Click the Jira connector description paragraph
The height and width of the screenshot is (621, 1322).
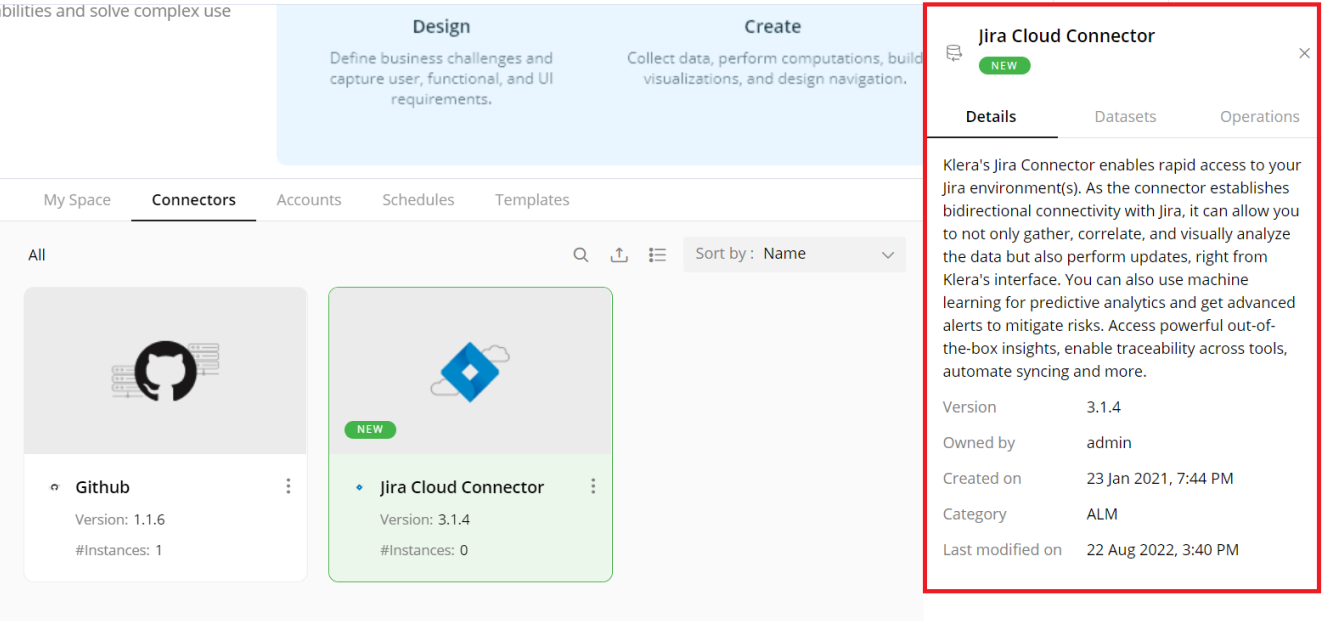coord(1121,268)
